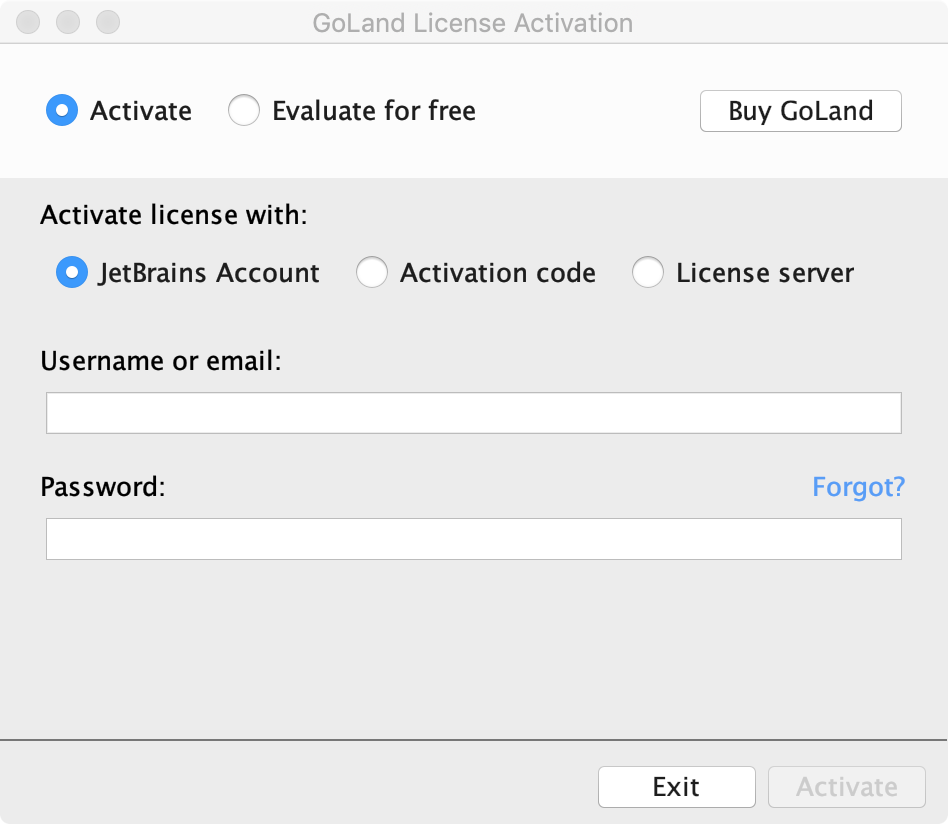This screenshot has width=948, height=824.
Task: Click the Exit button
Action: (x=677, y=787)
